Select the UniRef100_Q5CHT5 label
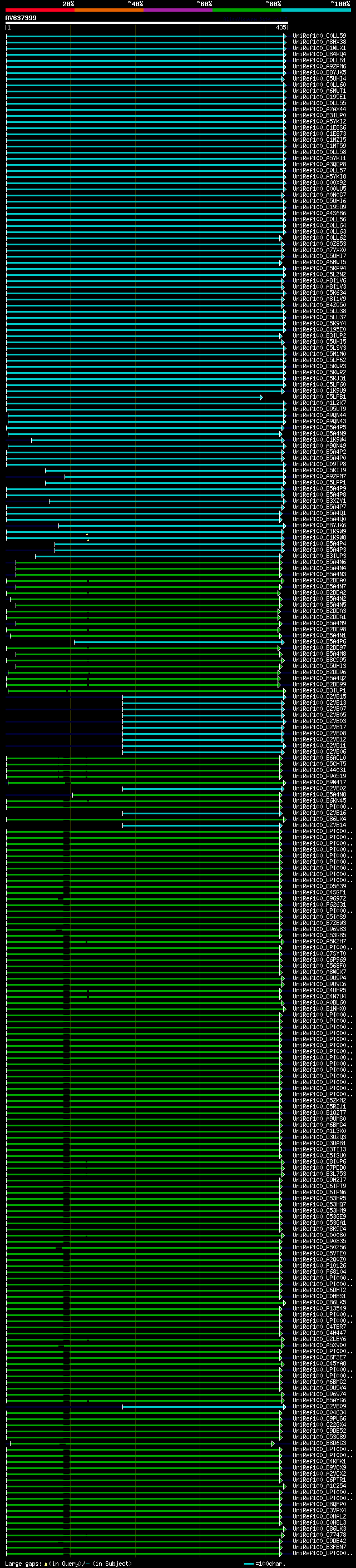 319,764
